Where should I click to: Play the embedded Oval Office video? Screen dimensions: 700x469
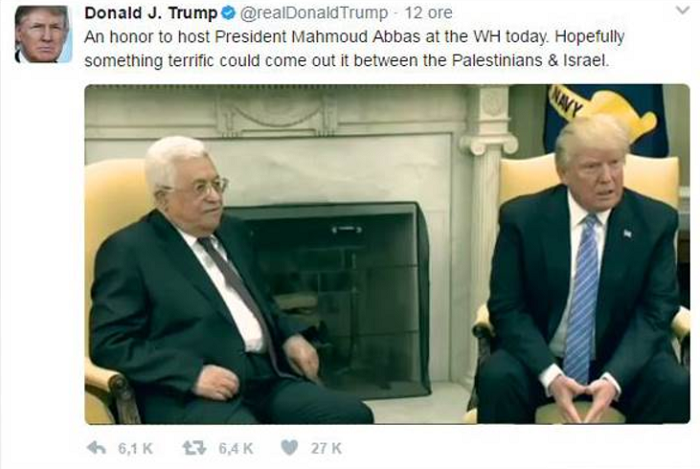(387, 254)
